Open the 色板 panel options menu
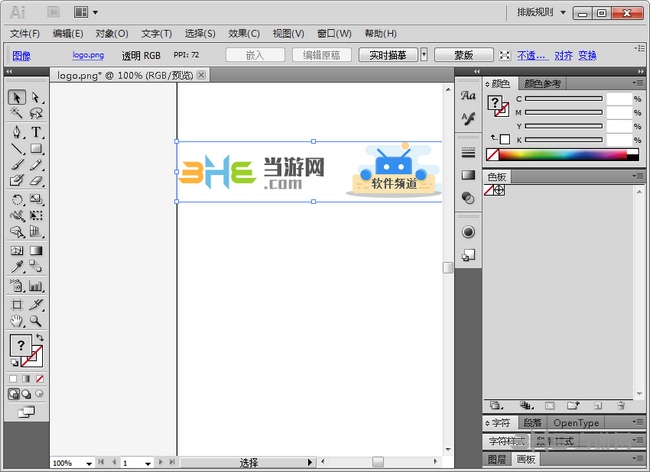This screenshot has width=650, height=472. pyautogui.click(x=638, y=176)
